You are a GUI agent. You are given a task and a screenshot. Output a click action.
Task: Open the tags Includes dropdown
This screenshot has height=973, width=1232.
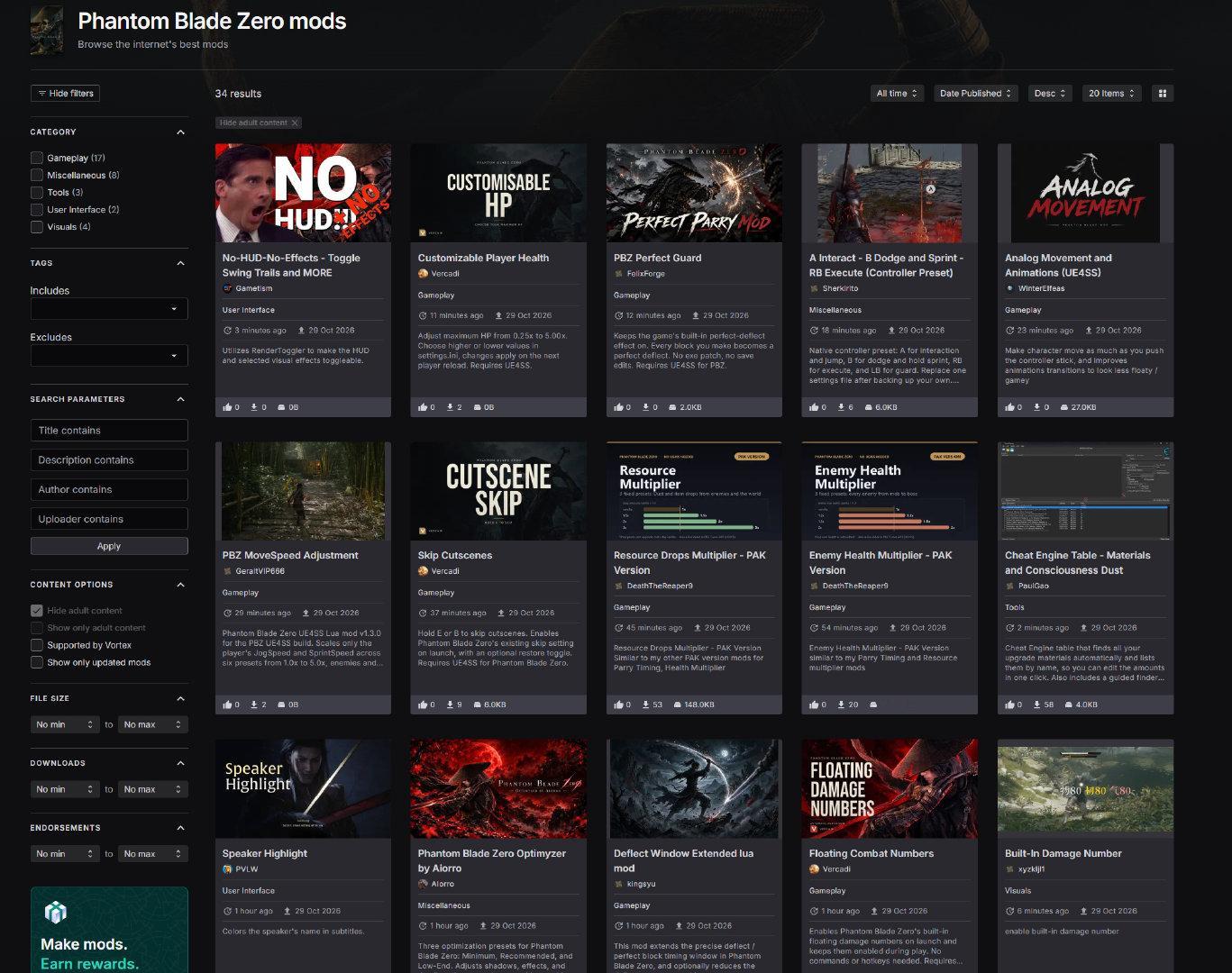109,309
